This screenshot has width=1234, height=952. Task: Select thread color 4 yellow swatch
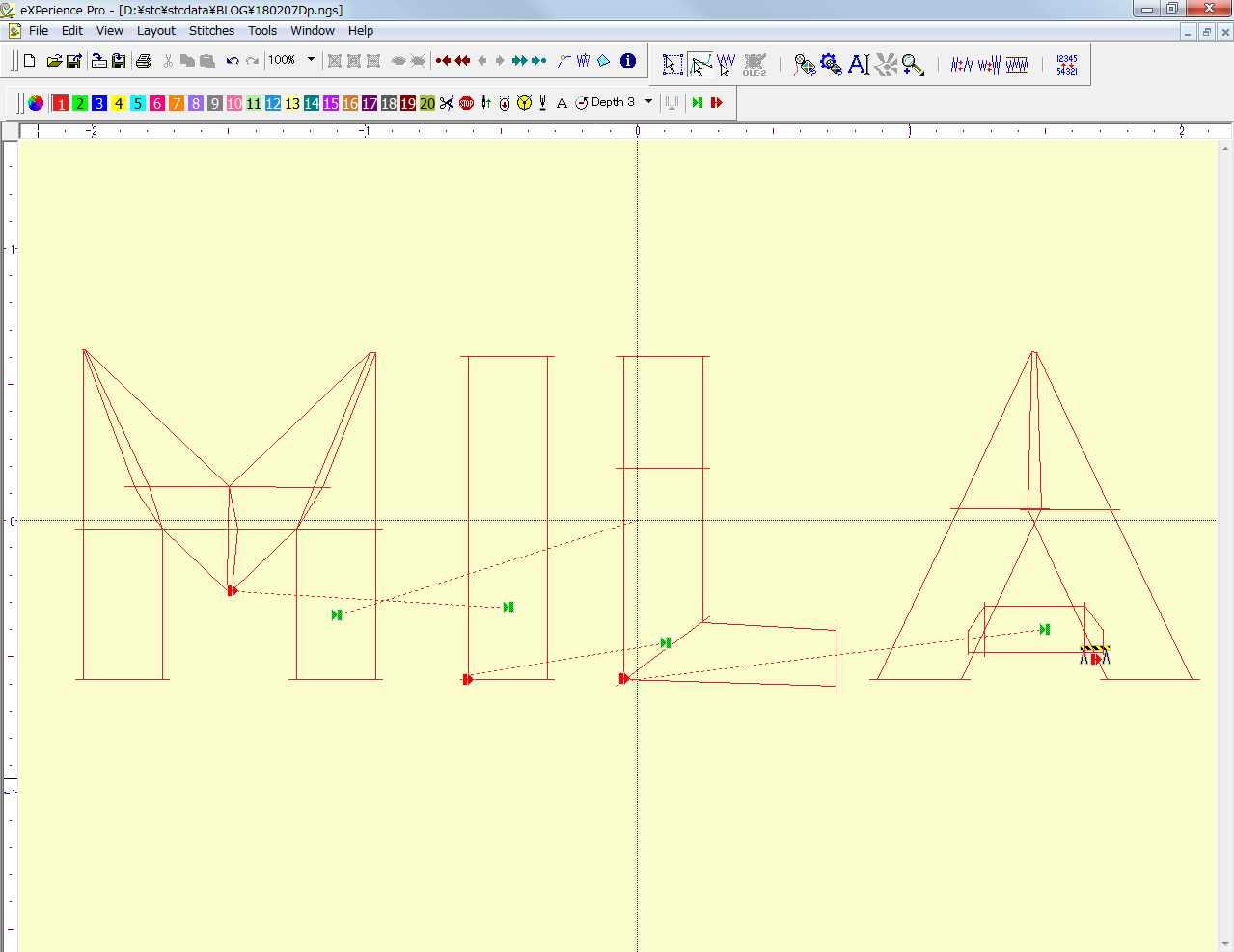click(119, 103)
